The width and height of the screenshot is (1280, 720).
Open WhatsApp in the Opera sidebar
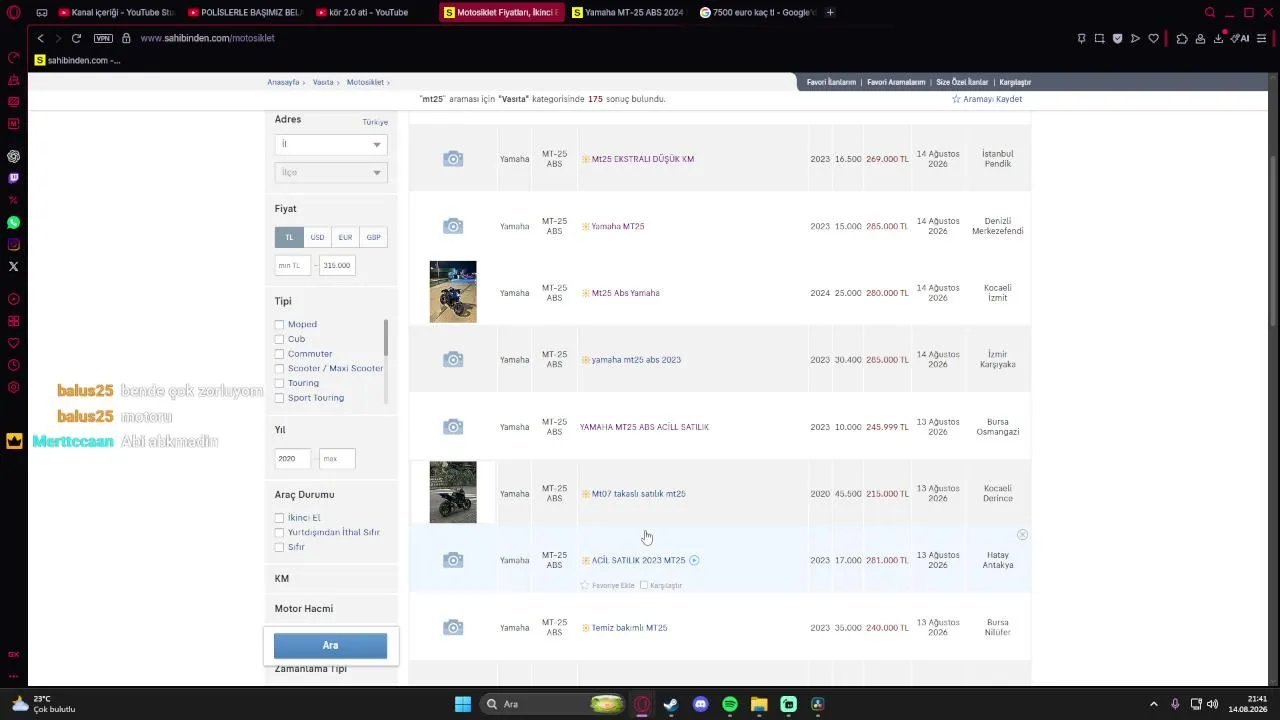(13, 222)
